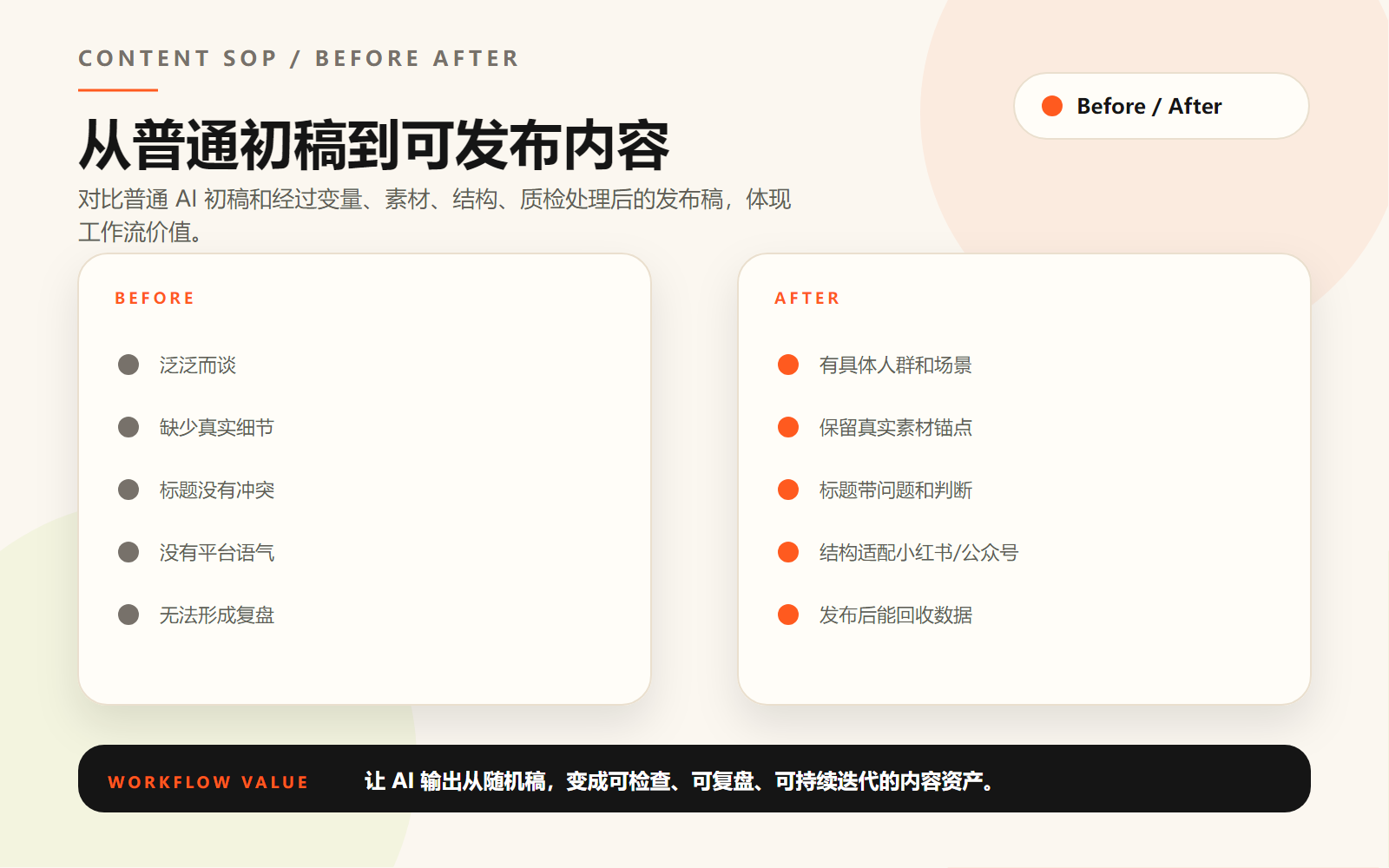This screenshot has width=1389, height=868.
Task: Click the sentence 让 AI 输出从随机稿 in the dark bar
Action: 679,781
